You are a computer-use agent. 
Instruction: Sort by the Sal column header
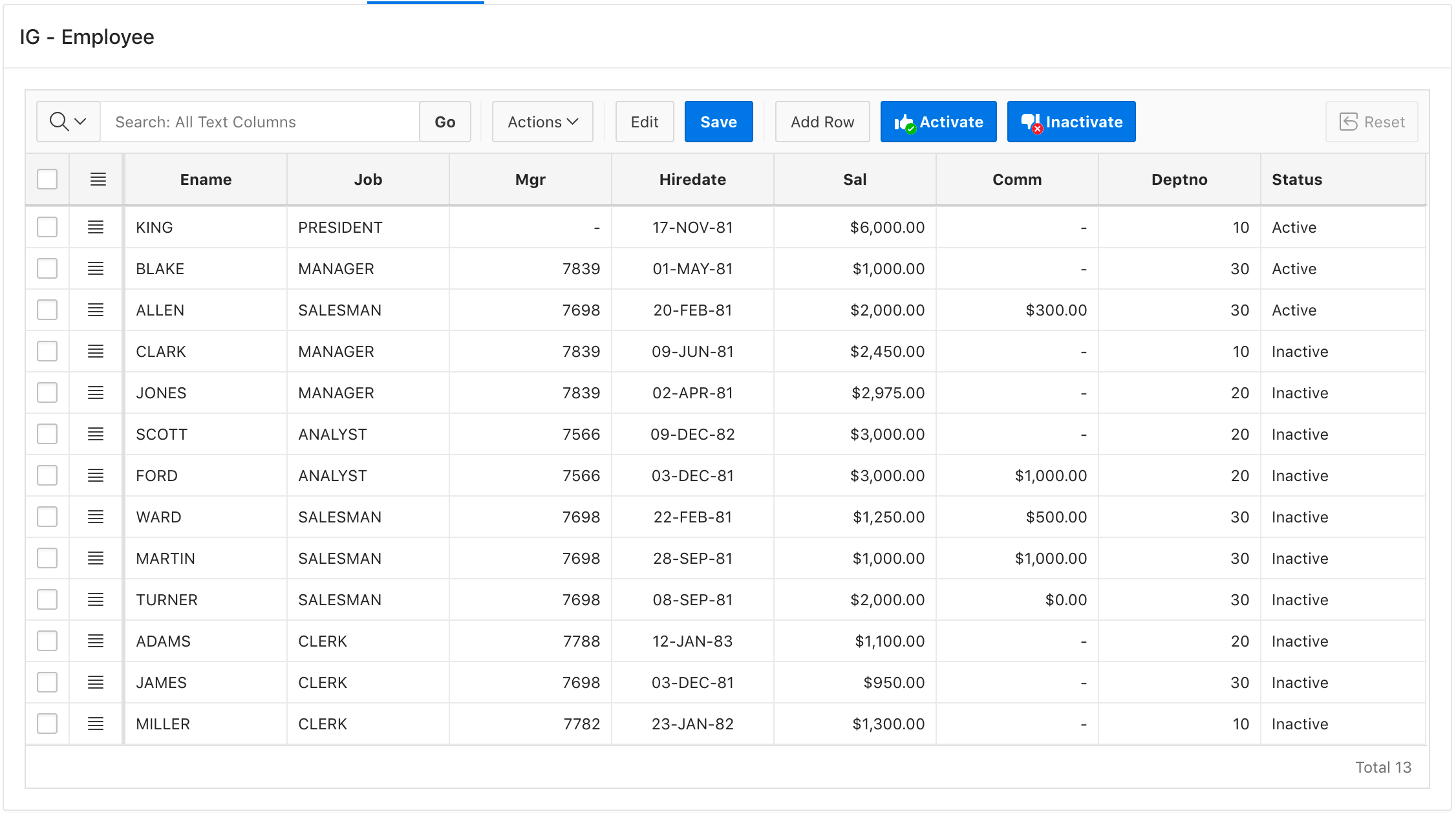tap(854, 179)
